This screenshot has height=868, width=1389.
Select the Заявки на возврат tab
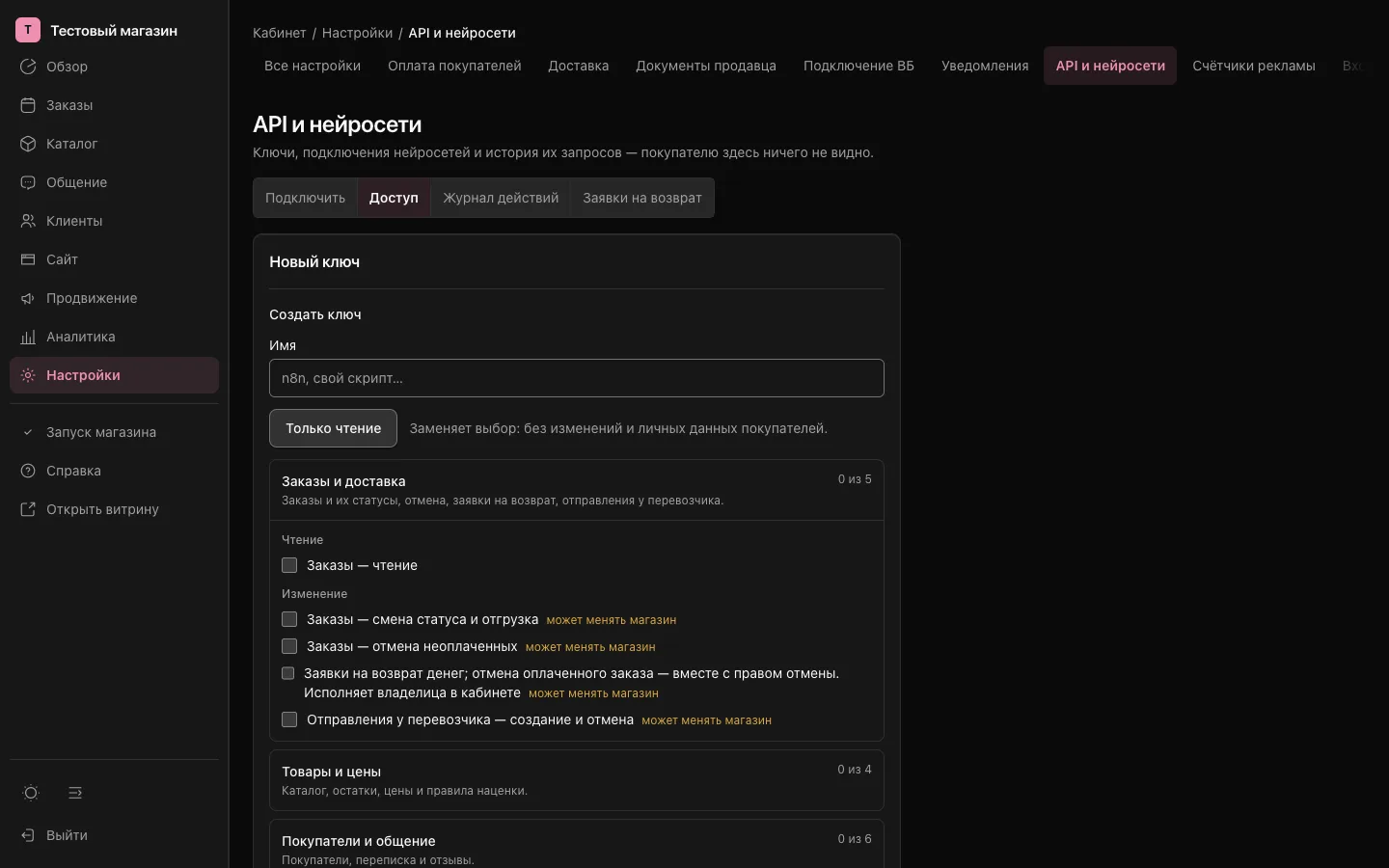tap(642, 198)
